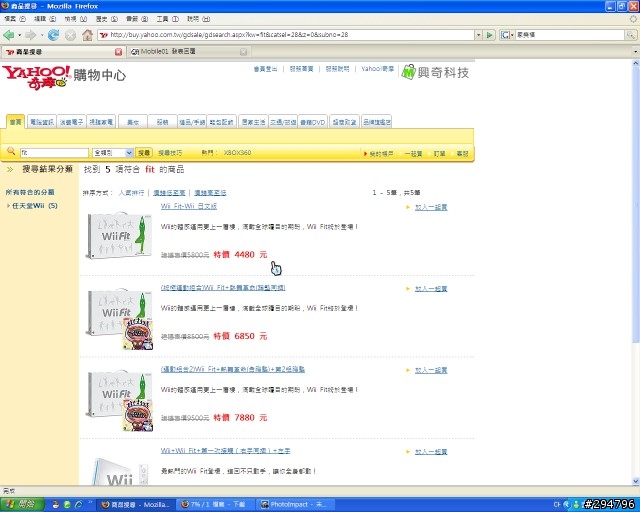The height and width of the screenshot is (512, 640).
Task: Click the Firefox Forward arrow button
Action: click(30, 35)
